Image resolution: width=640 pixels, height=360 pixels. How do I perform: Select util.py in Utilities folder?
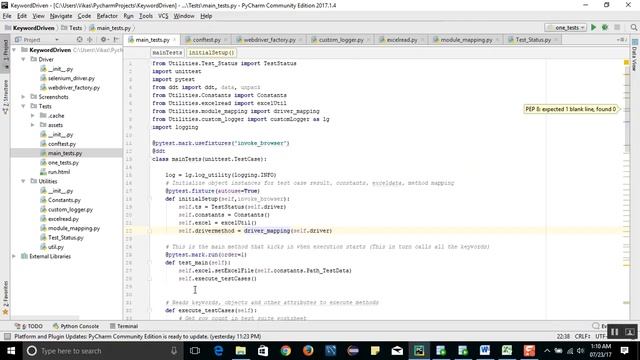click(56, 247)
